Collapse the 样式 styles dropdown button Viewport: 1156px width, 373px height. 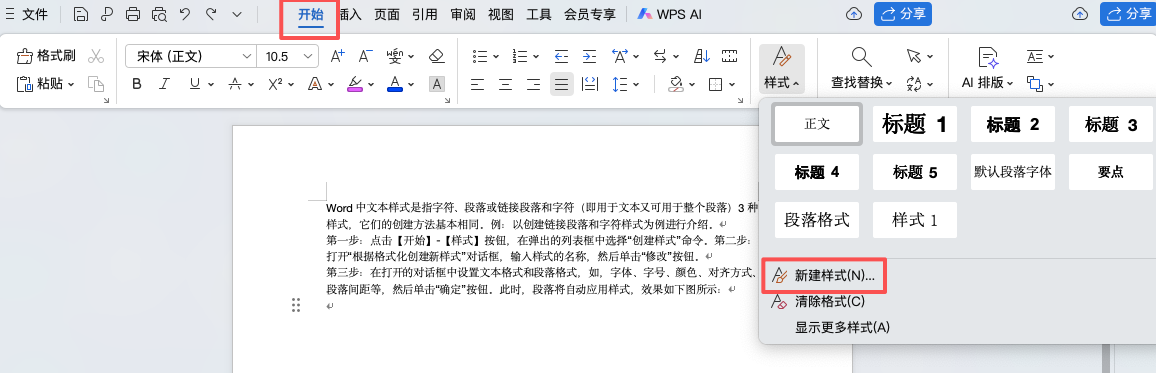(782, 68)
